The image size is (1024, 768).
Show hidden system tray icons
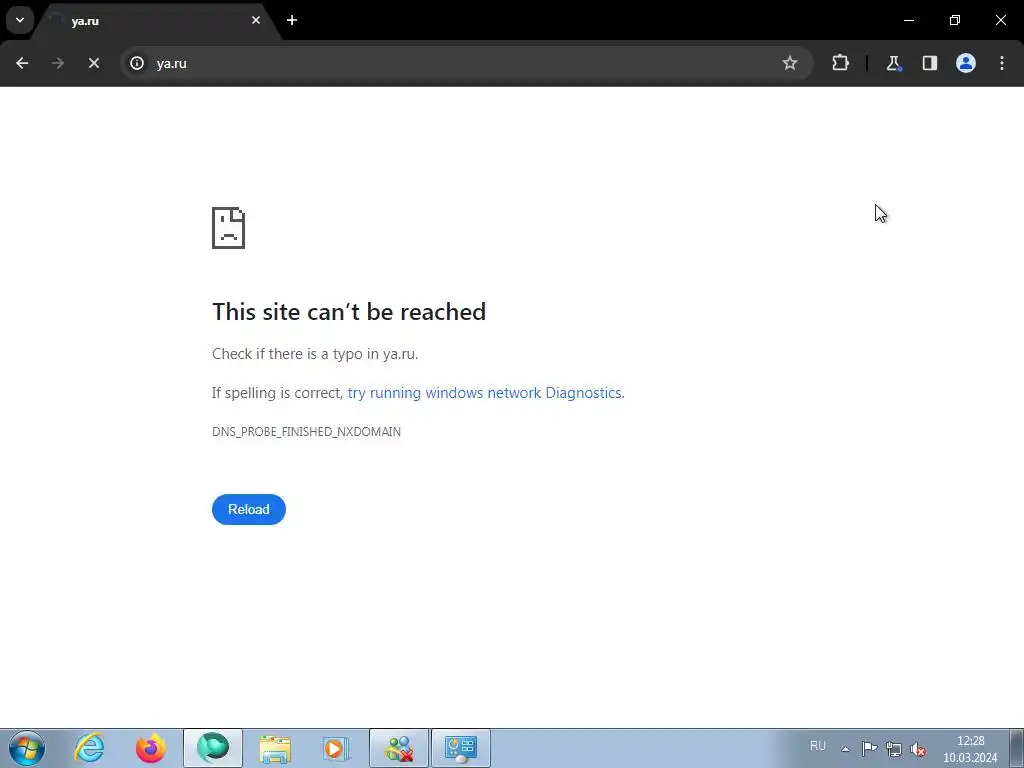(845, 749)
